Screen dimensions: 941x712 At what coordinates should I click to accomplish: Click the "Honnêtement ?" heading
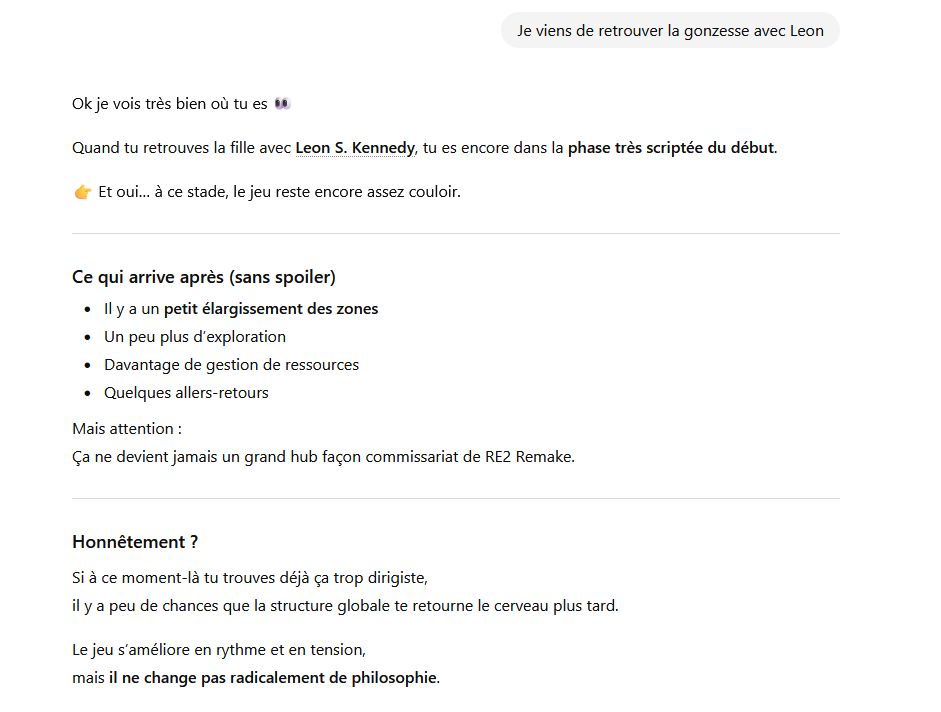135,542
